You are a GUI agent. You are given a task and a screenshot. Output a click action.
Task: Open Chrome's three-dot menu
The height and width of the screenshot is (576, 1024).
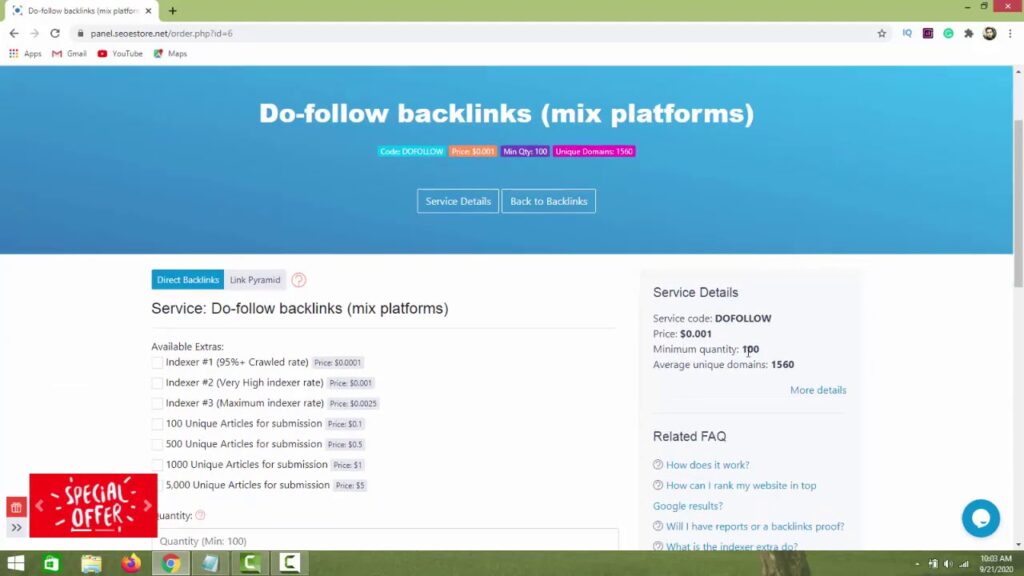tap(1010, 33)
